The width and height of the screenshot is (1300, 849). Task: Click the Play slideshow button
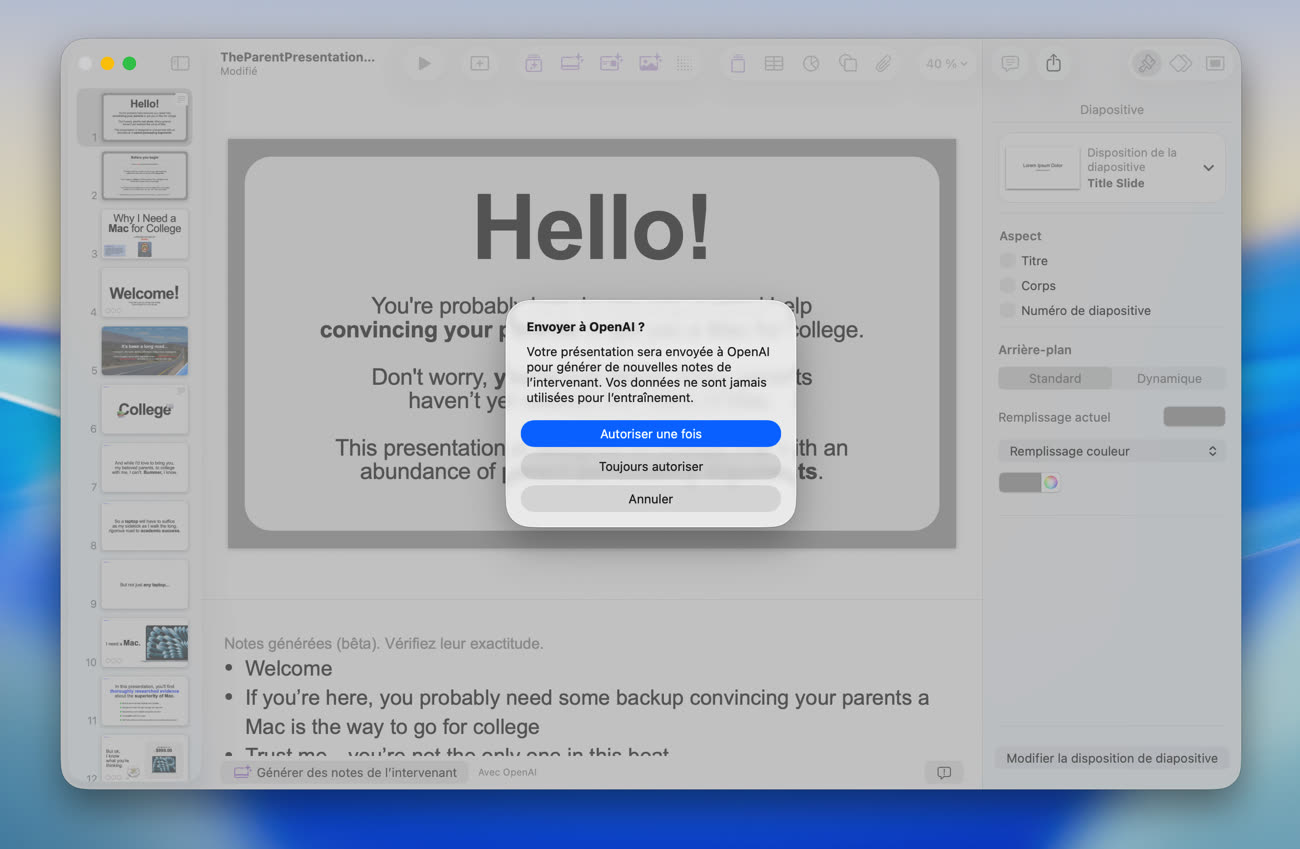pos(424,63)
